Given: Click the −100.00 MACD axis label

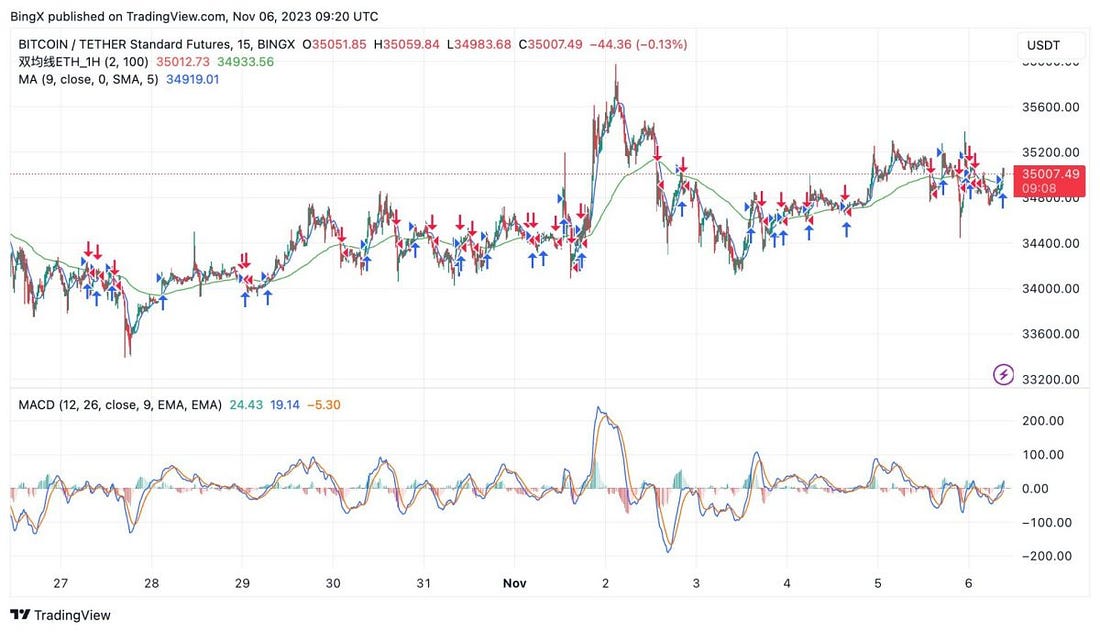Looking at the screenshot, I should 1047,522.
